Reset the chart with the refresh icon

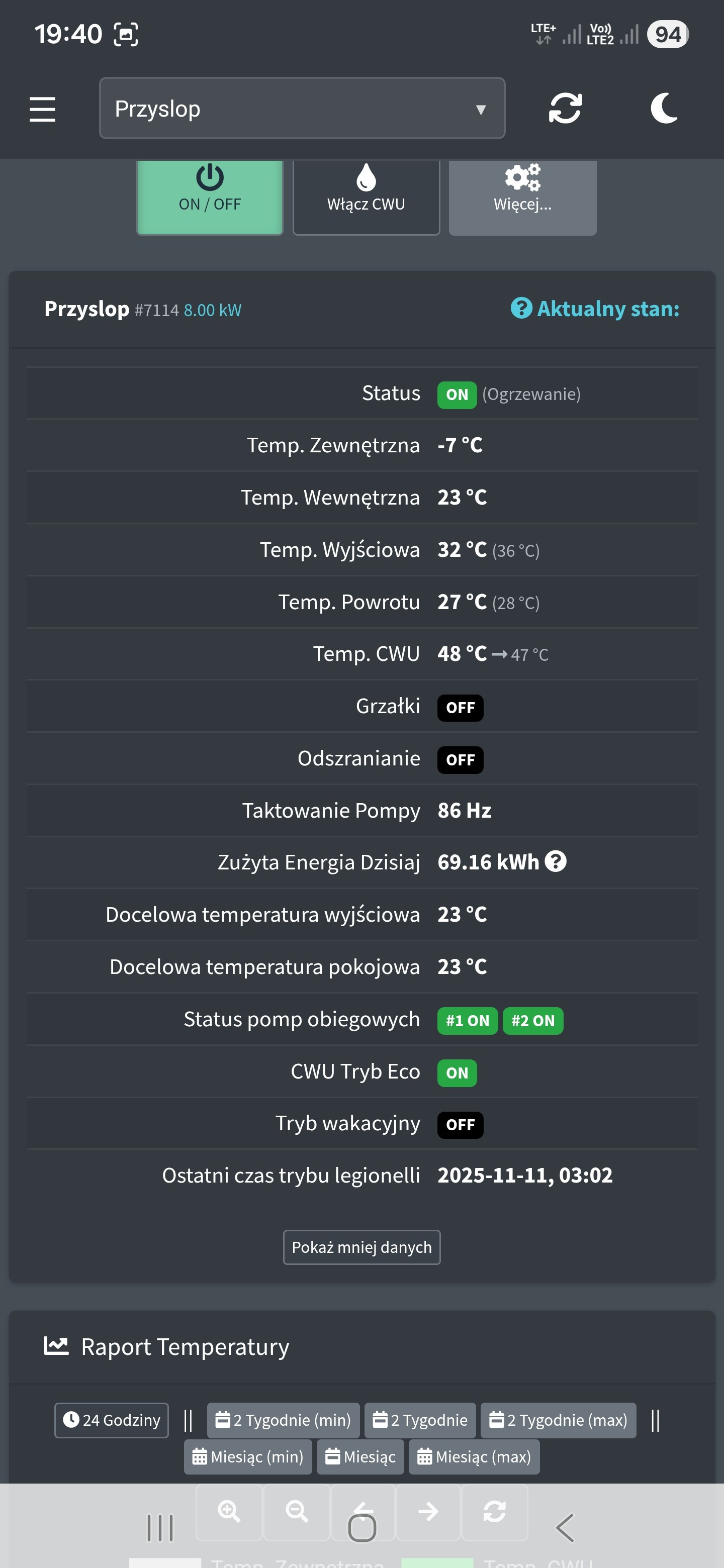[x=494, y=1511]
